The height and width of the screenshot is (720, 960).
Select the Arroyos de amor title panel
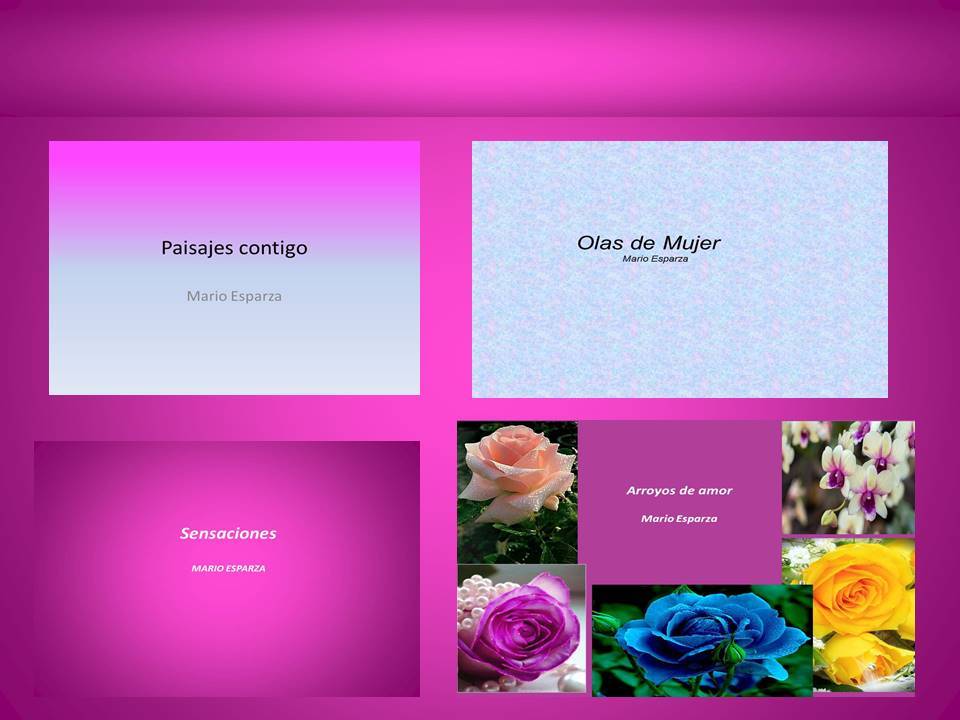pyautogui.click(x=680, y=502)
